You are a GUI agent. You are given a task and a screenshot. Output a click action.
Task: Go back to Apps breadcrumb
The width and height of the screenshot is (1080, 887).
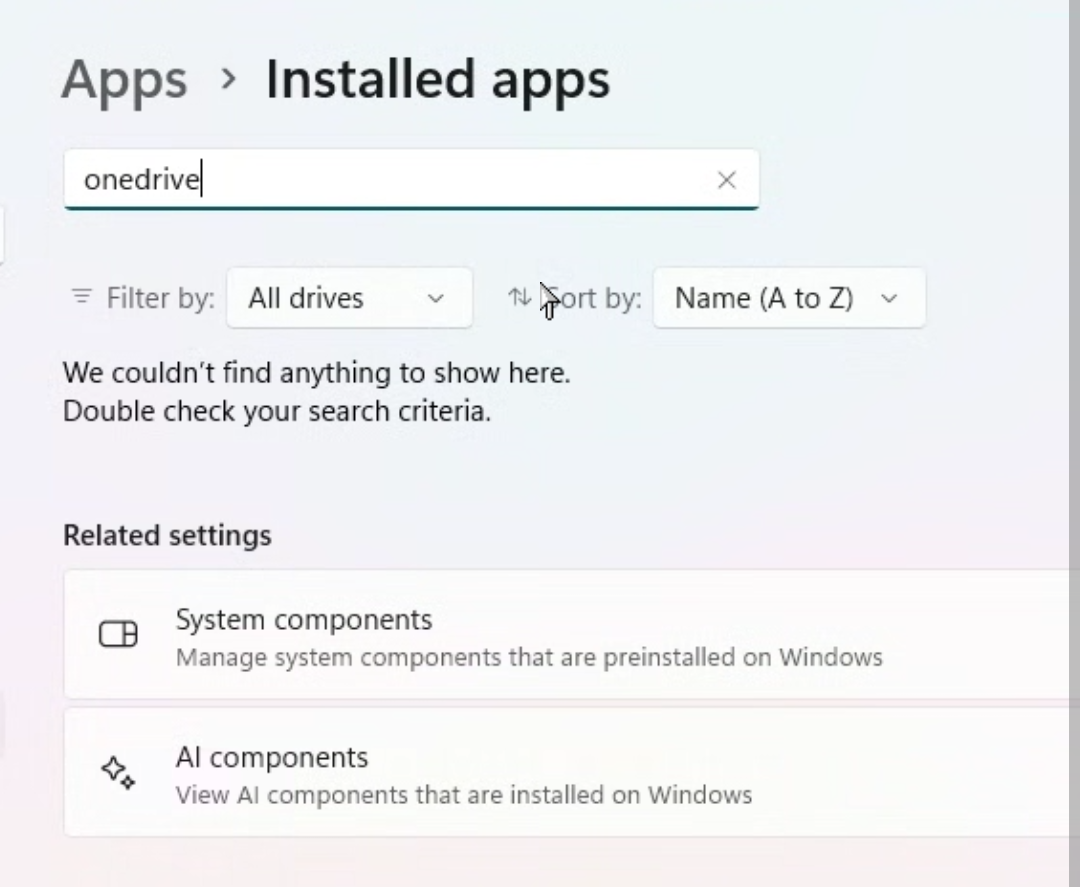tap(124, 80)
